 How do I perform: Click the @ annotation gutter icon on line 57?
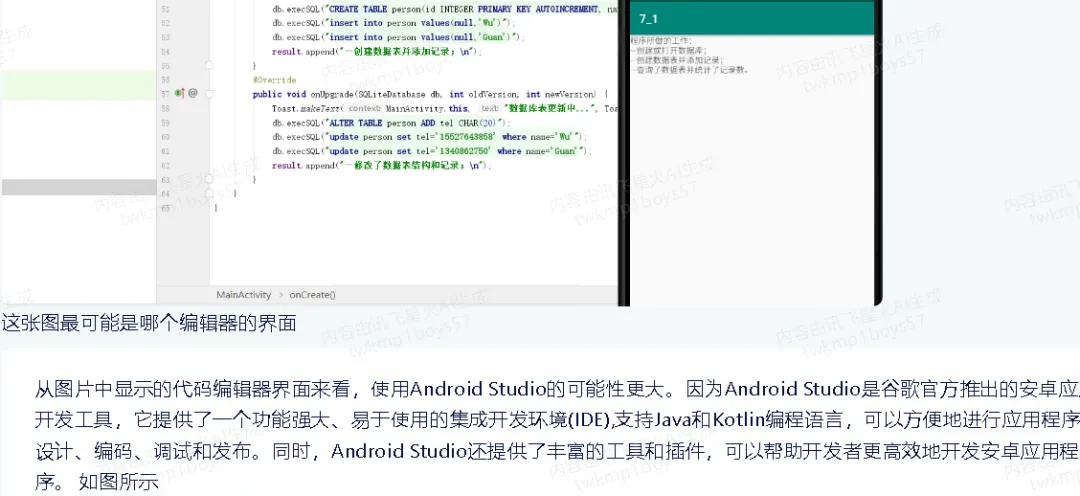click(193, 93)
